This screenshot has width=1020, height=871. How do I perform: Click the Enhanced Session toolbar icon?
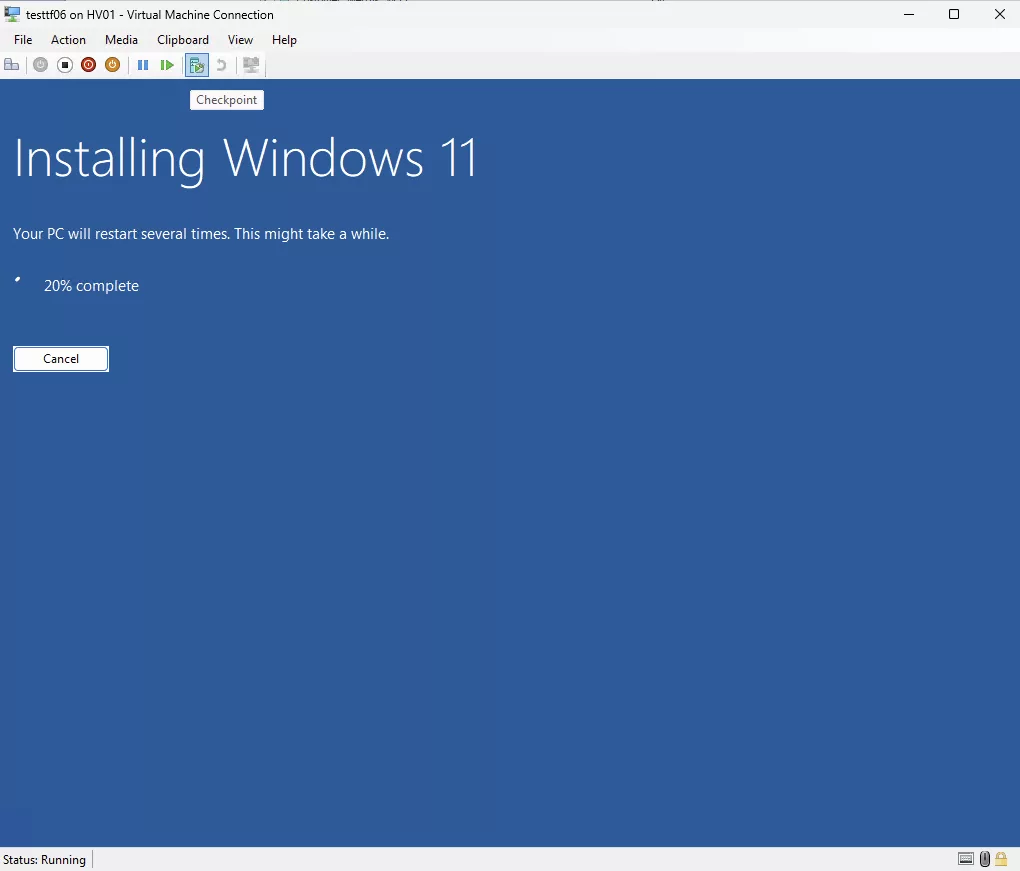pyautogui.click(x=250, y=65)
